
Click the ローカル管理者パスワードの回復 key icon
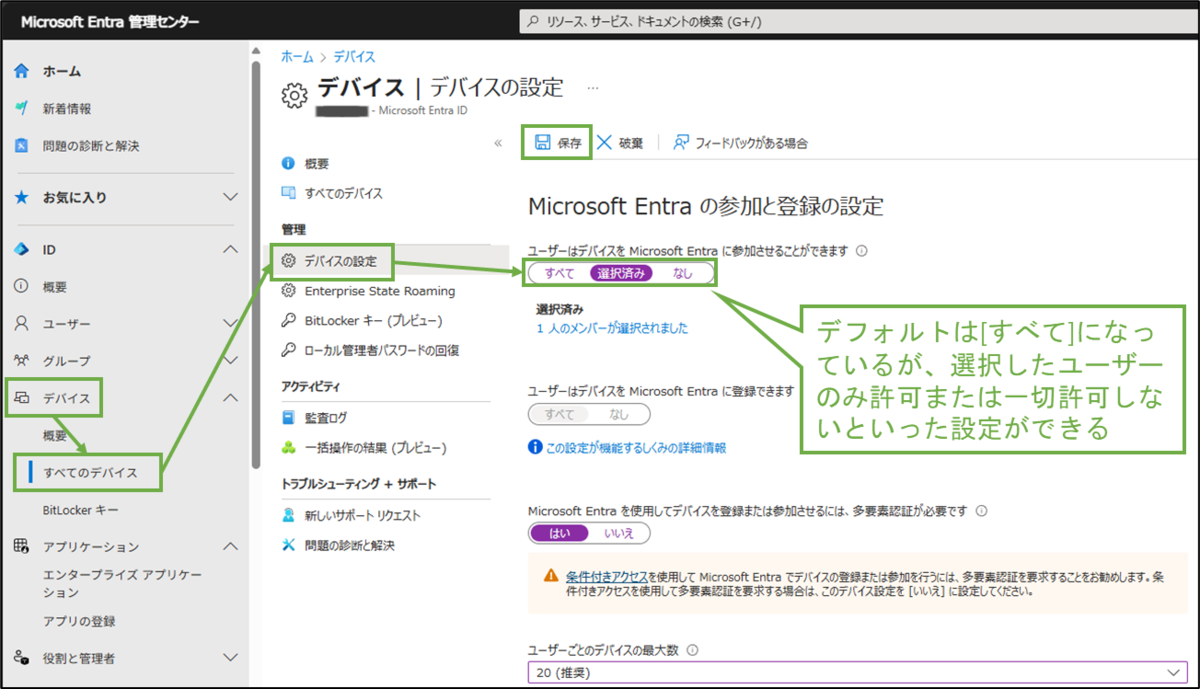coord(289,351)
